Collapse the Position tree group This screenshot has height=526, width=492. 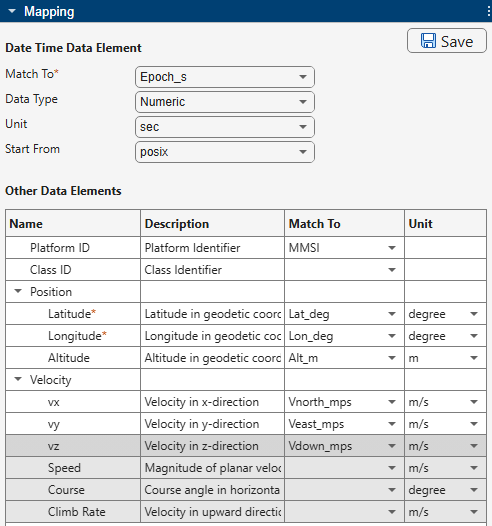18,291
